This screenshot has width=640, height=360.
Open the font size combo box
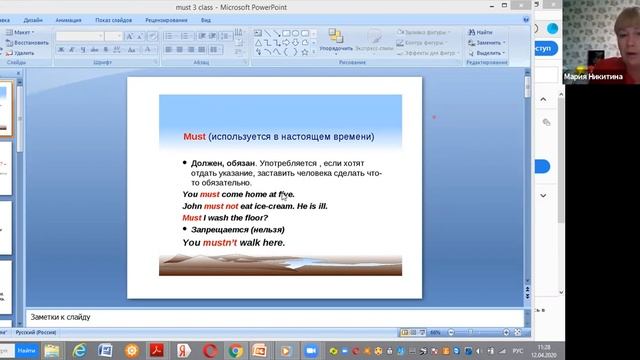point(113,36)
